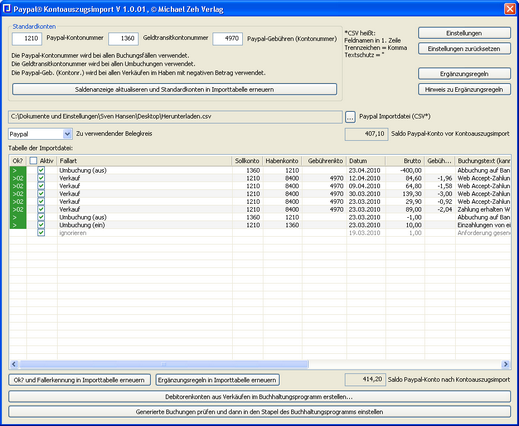Sort by Ok? column header

tap(18, 161)
